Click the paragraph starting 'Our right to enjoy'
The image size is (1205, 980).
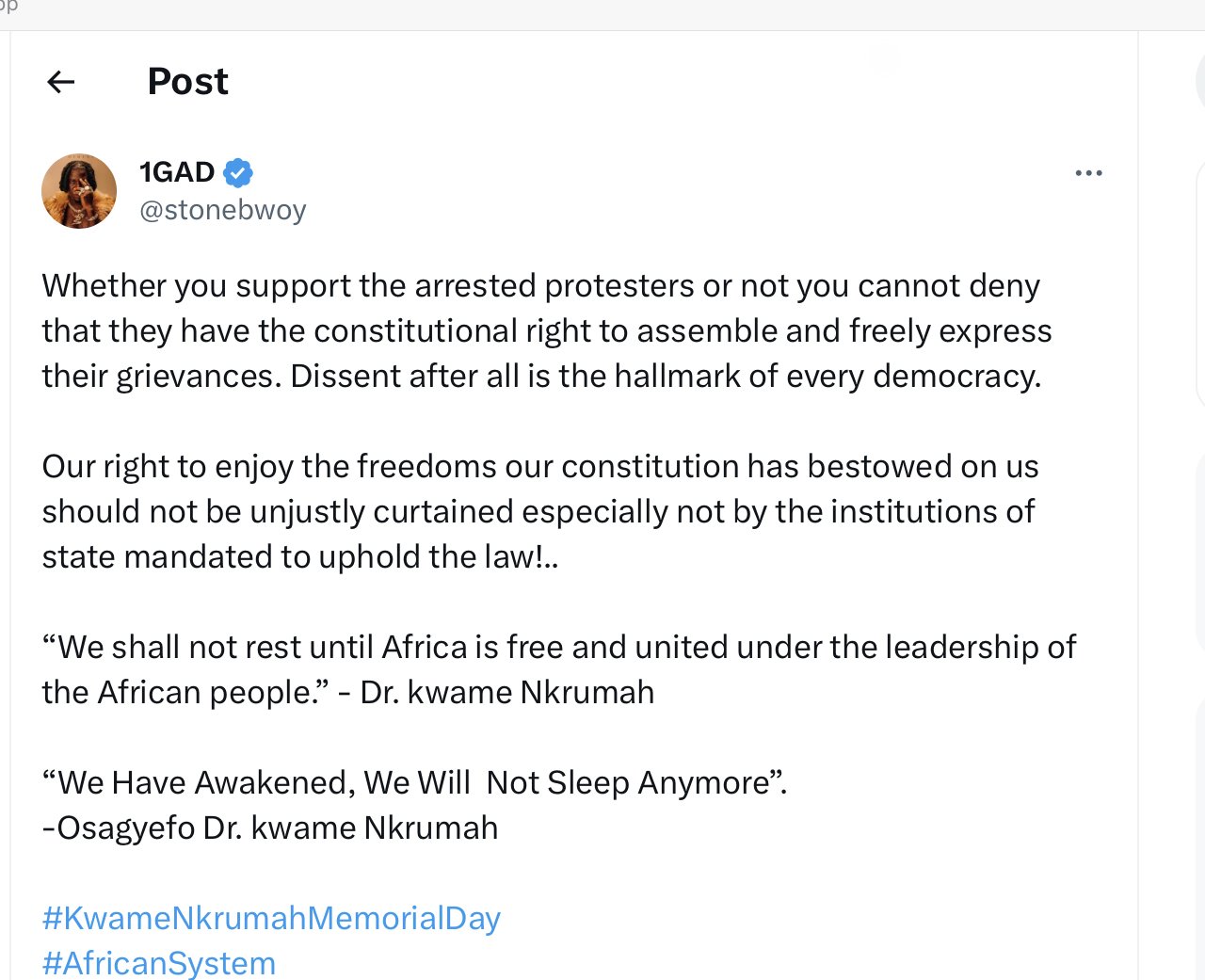tap(540, 511)
